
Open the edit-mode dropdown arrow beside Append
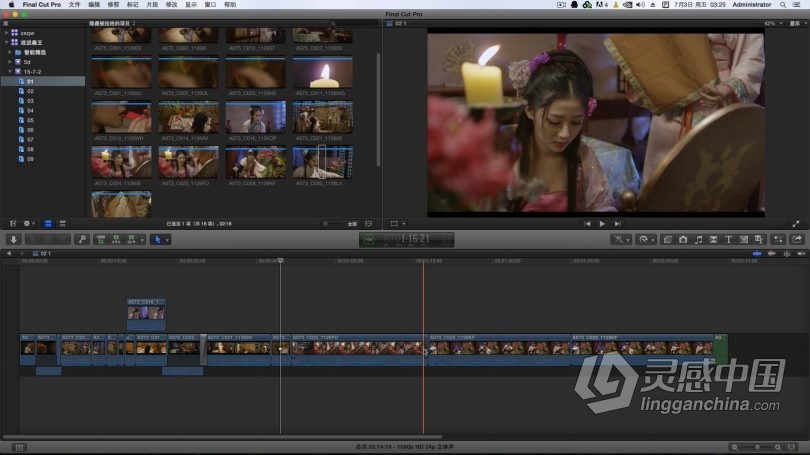pyautogui.click(x=142, y=240)
